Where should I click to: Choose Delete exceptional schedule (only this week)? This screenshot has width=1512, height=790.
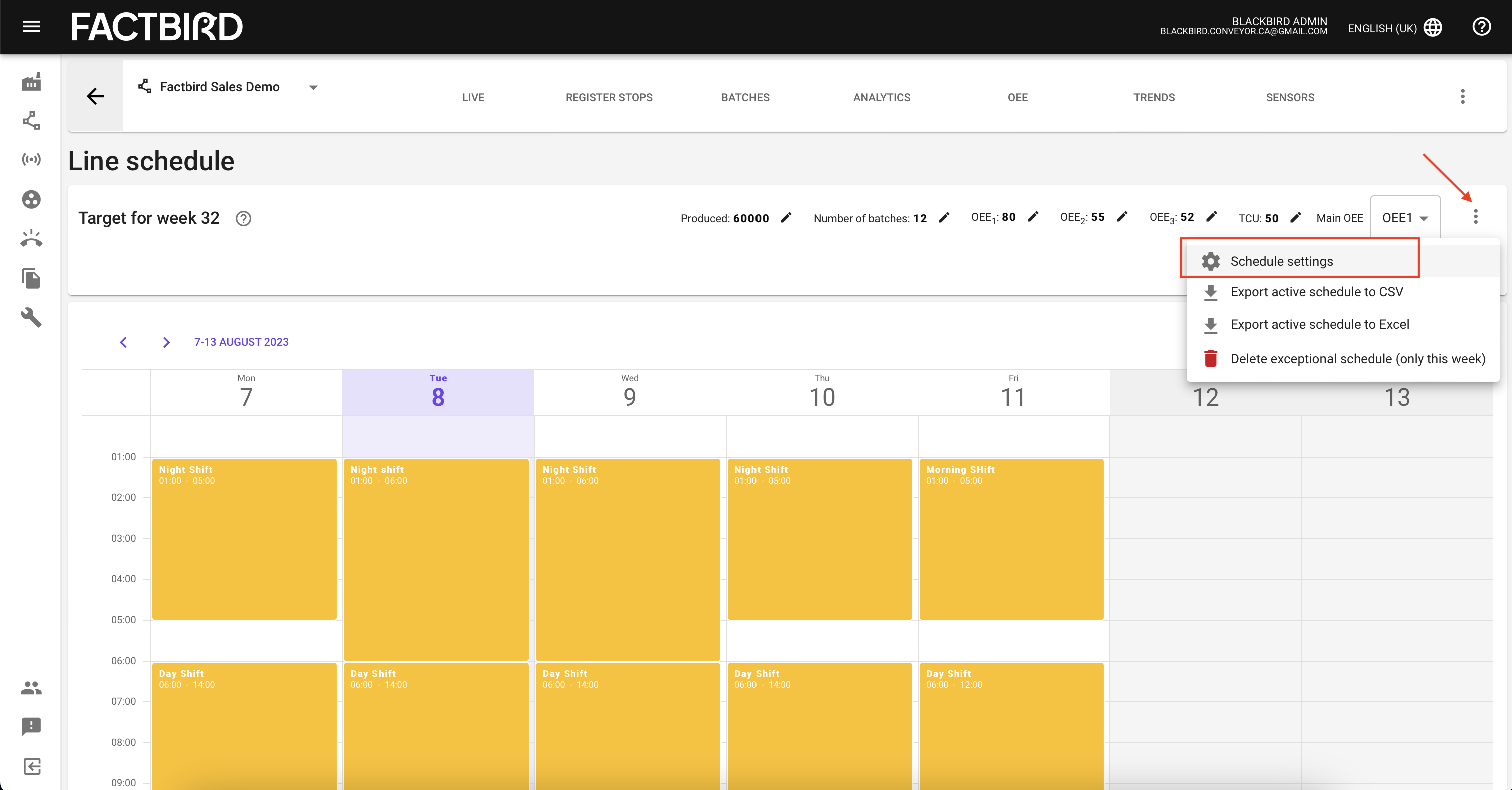pos(1343,358)
